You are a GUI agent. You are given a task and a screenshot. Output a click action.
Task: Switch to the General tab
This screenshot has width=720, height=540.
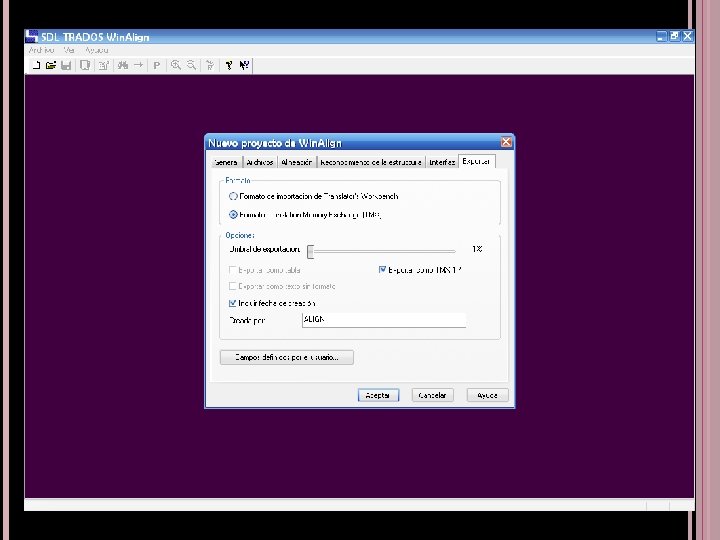pos(226,162)
